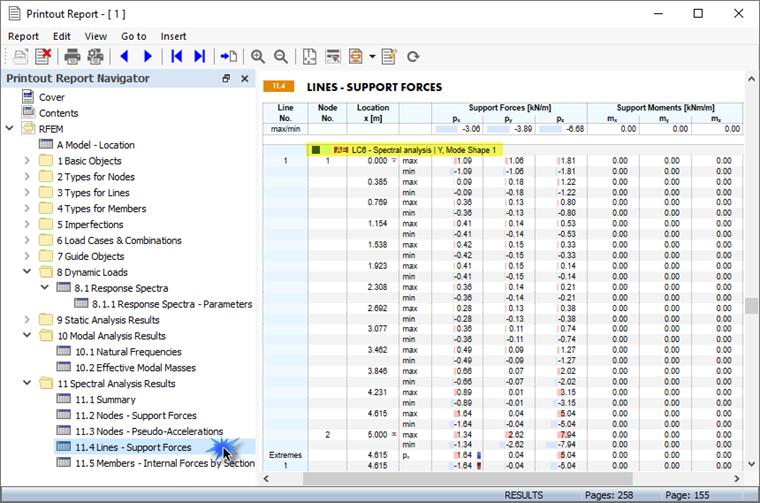Undock the Printout Report Navigator panel

point(226,79)
